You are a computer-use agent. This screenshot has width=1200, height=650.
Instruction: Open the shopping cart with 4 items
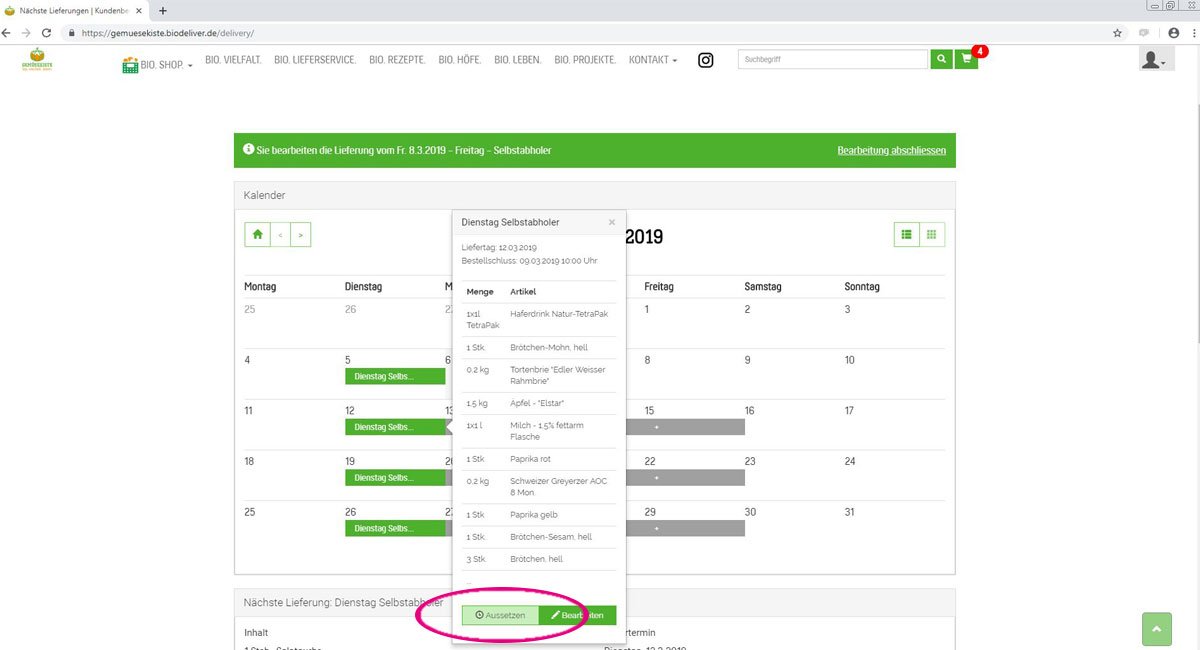click(966, 60)
